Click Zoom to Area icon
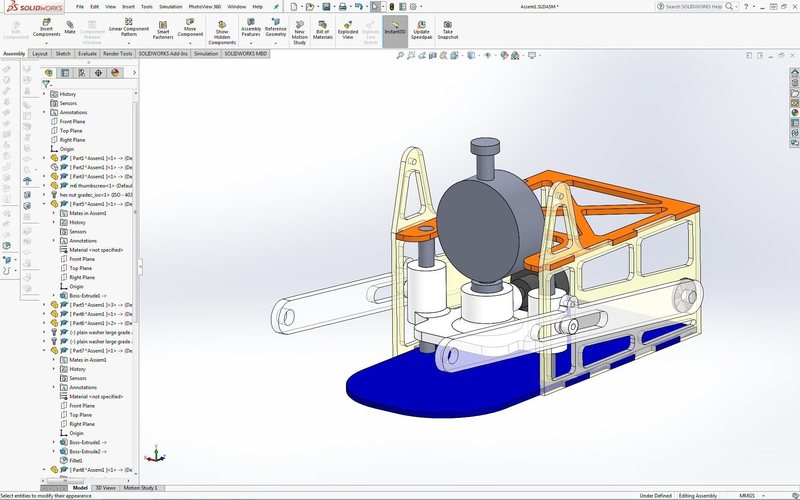The width and height of the screenshot is (800, 500). [x=411, y=55]
